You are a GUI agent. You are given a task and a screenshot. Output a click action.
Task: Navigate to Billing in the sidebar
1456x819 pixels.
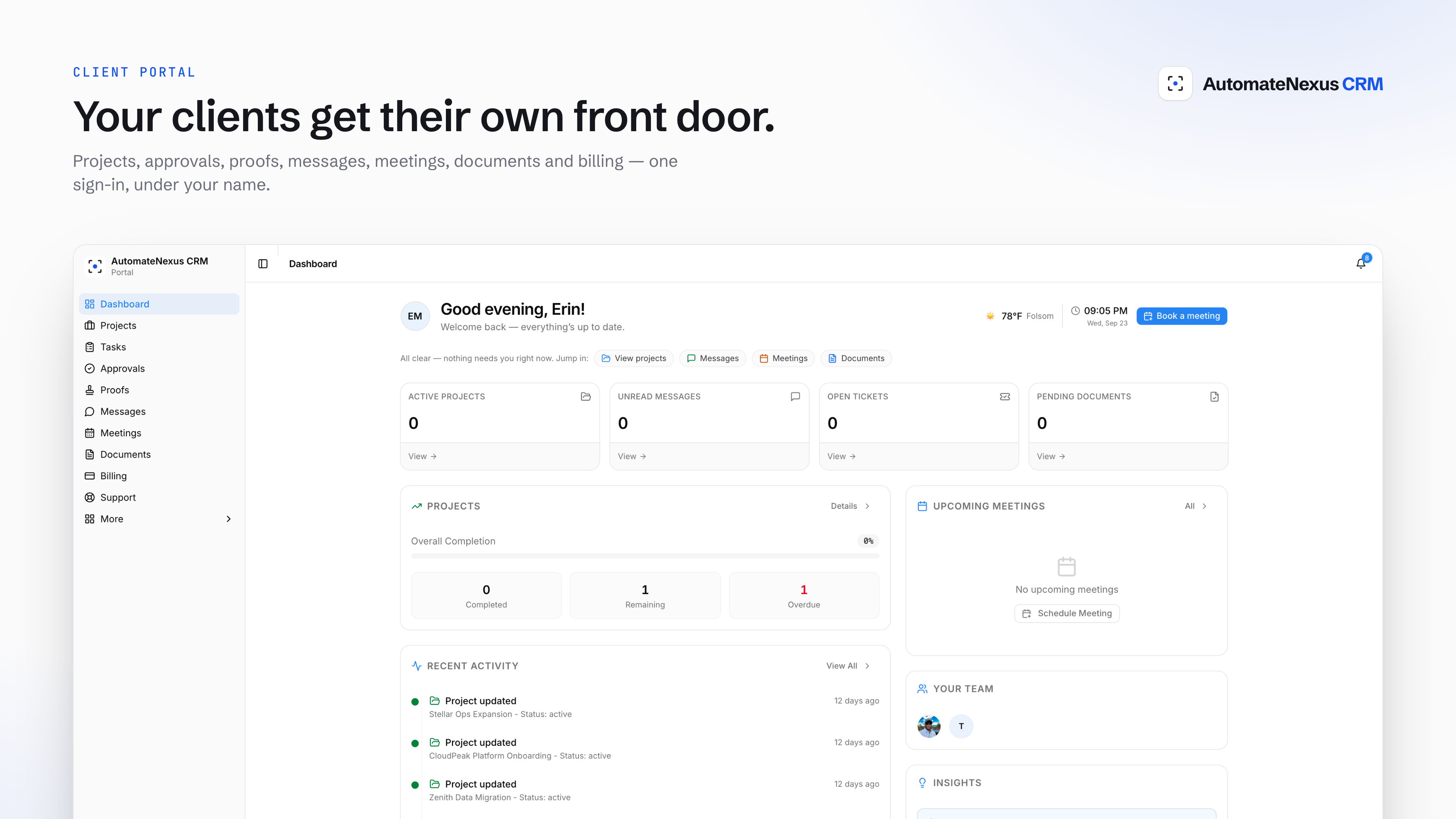pos(159,476)
